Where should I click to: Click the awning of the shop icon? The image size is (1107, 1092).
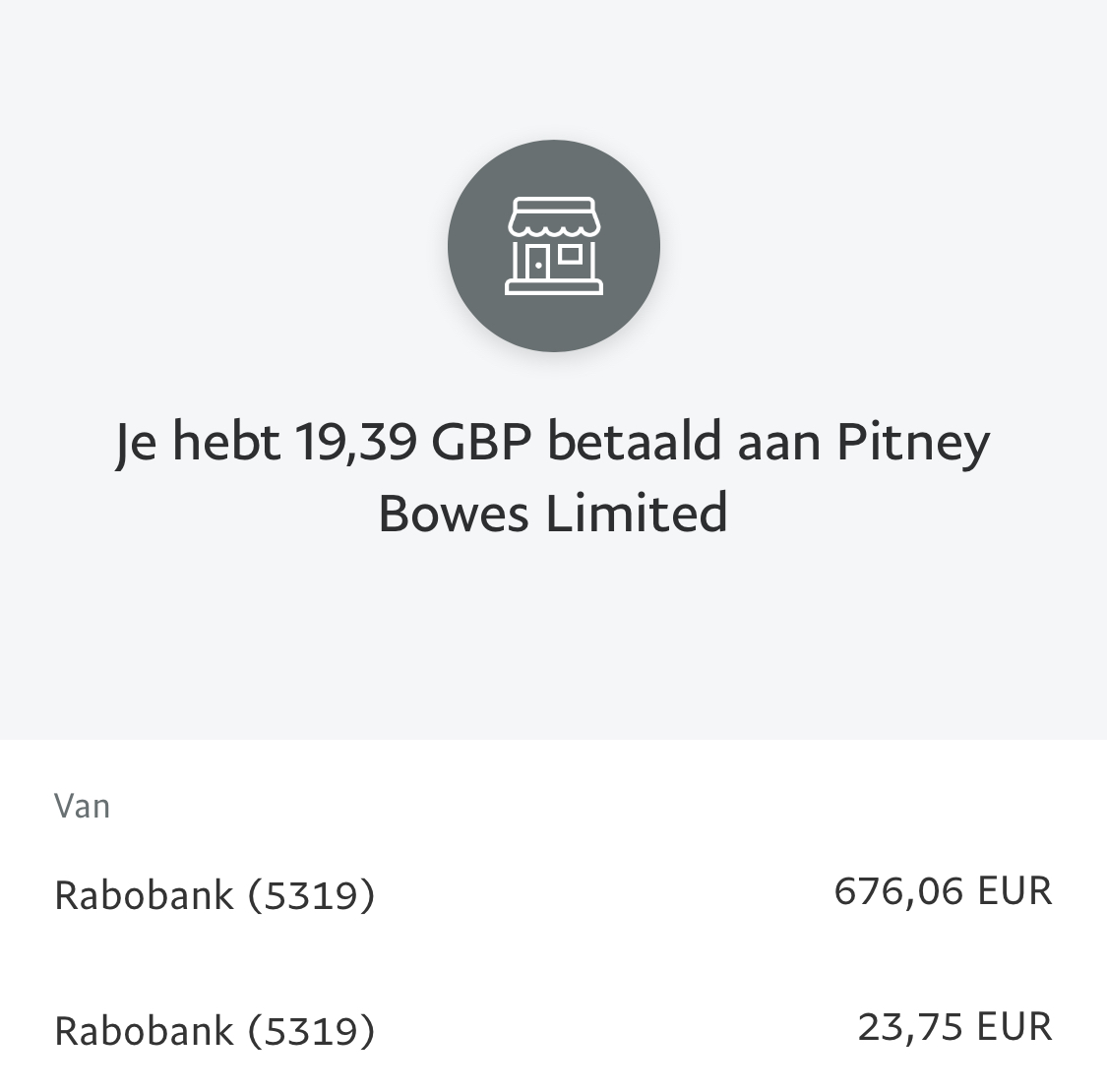click(x=553, y=216)
